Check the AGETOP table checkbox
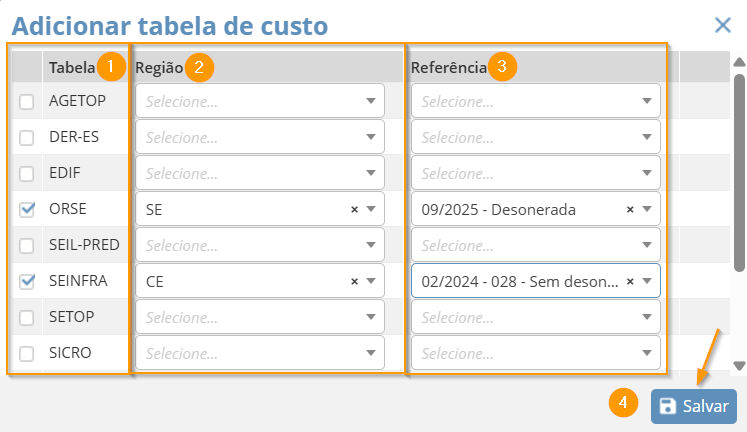This screenshot has height=432, width=747. pos(27,102)
